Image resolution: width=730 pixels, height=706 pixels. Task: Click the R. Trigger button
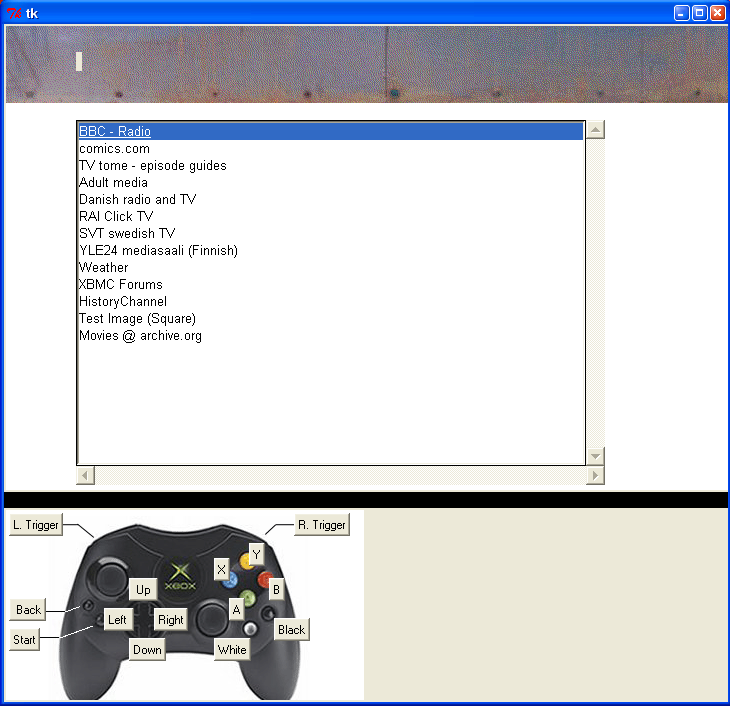322,525
